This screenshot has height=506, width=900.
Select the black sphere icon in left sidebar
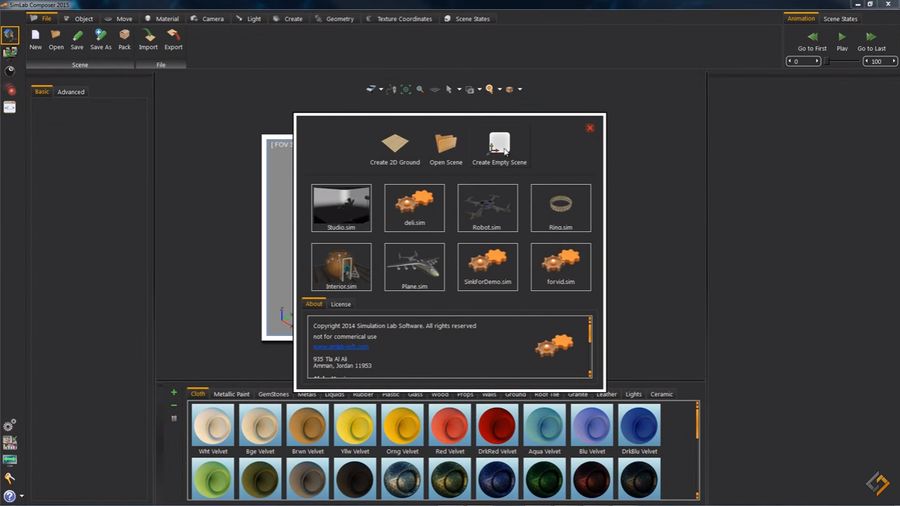click(10, 71)
